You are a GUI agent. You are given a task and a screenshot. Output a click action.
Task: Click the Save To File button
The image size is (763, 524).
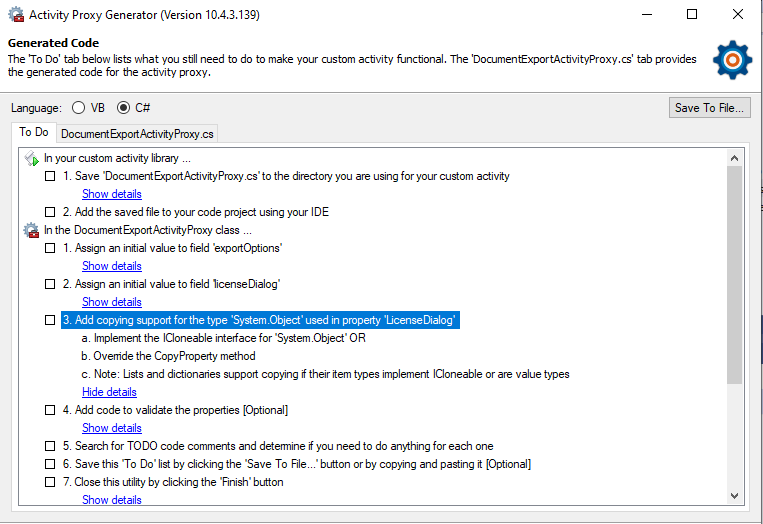[x=709, y=108]
